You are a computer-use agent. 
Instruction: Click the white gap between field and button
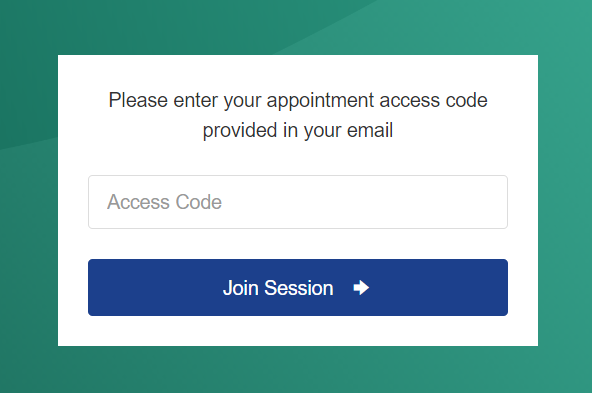coord(298,244)
